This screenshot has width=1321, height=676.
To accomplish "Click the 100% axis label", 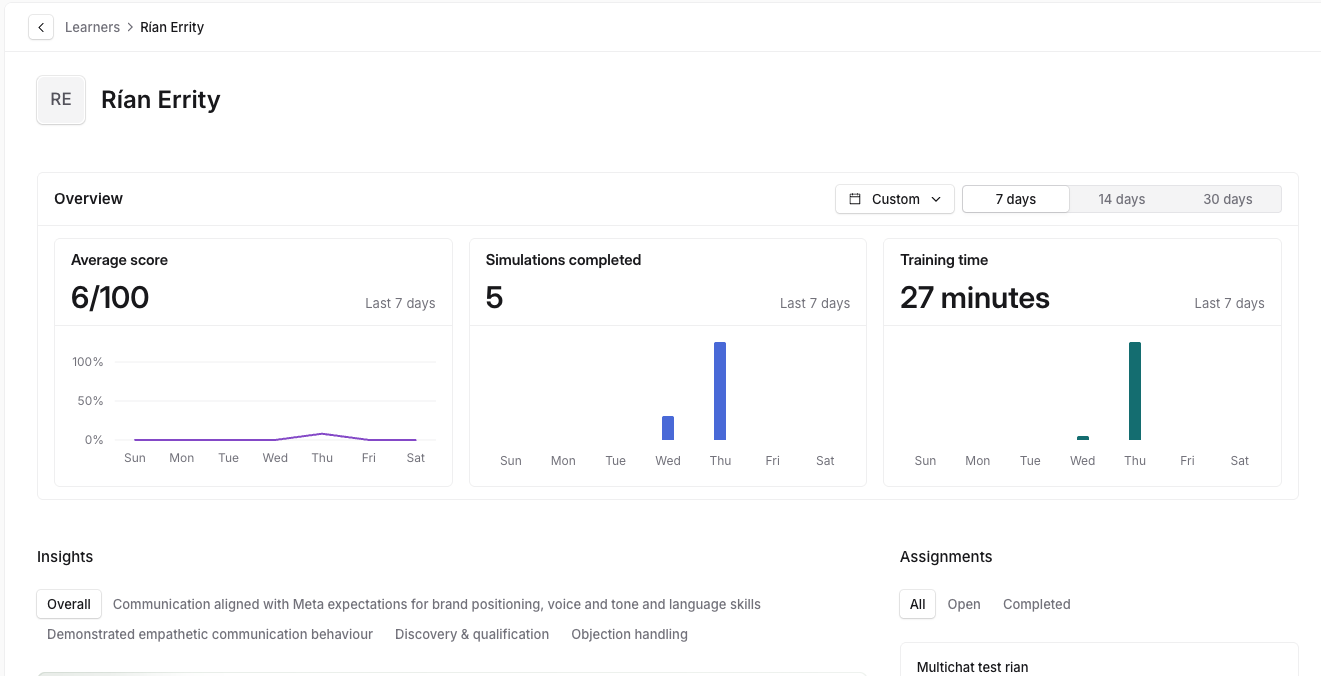I will [x=88, y=362].
